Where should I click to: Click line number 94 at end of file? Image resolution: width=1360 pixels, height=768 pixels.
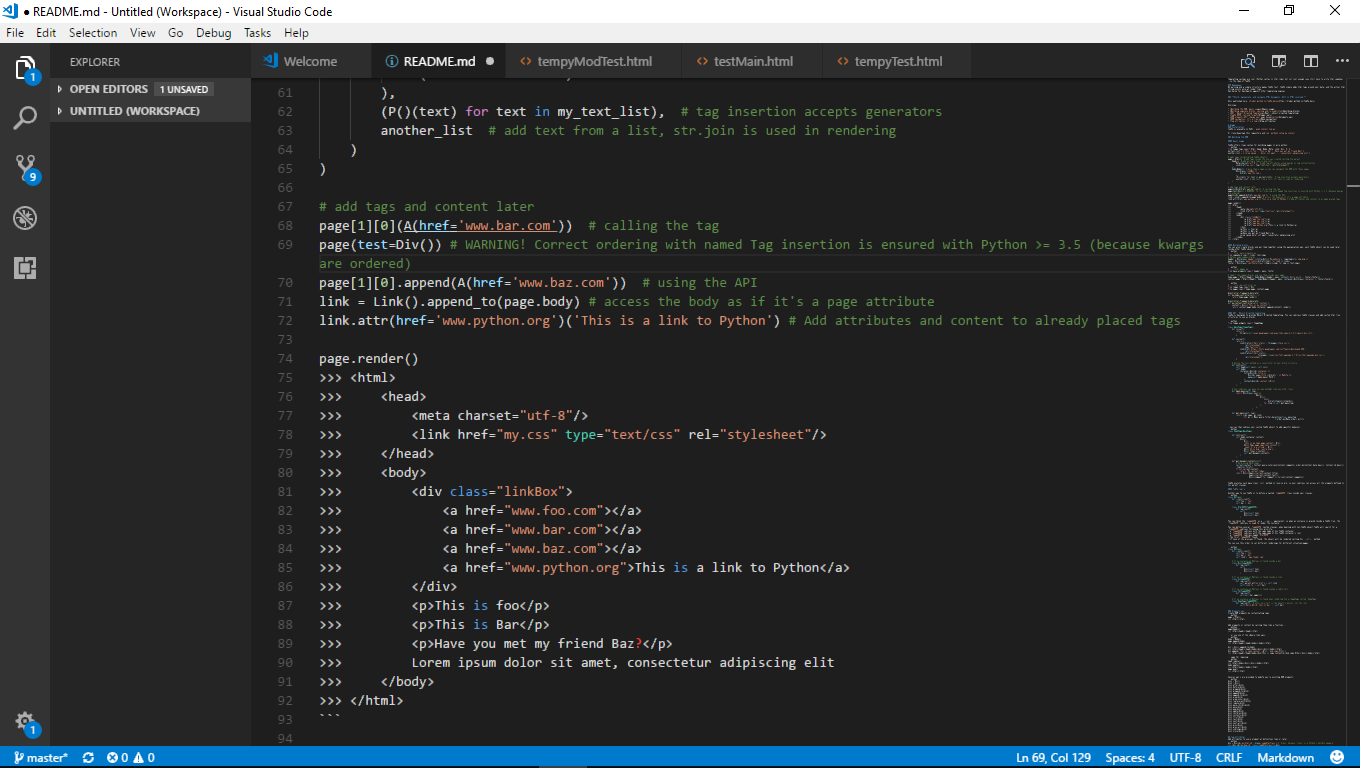coord(285,738)
